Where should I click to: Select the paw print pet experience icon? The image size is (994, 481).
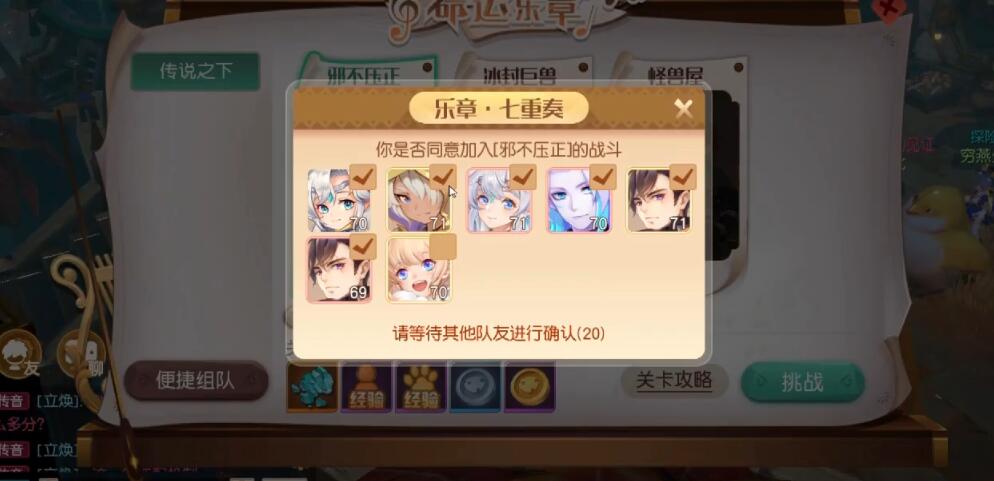421,387
